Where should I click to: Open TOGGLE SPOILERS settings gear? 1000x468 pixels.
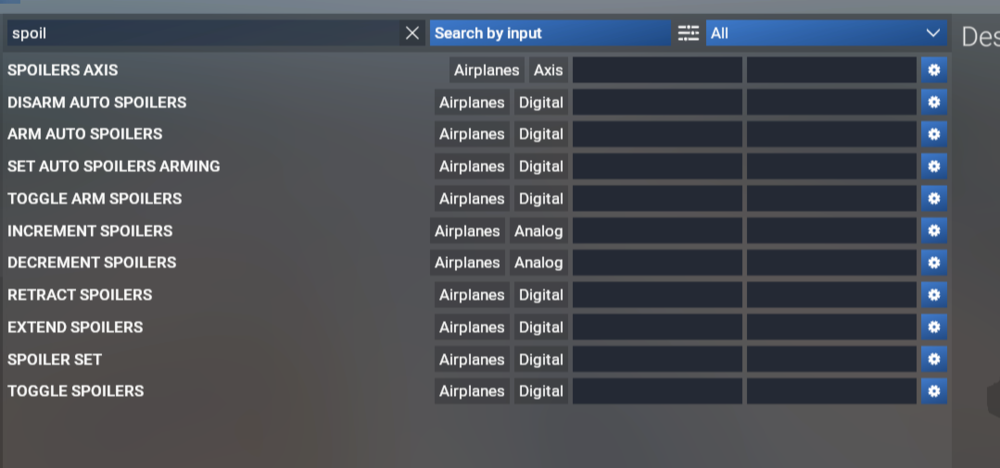click(934, 391)
